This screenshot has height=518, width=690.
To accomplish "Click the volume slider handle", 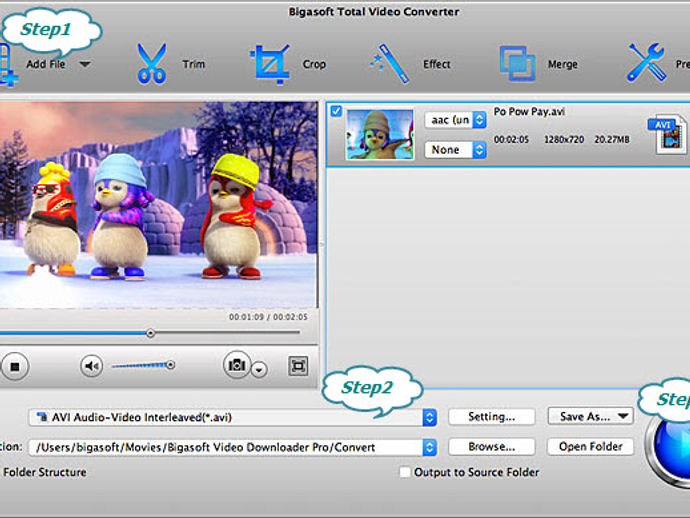I will pyautogui.click(x=170, y=365).
